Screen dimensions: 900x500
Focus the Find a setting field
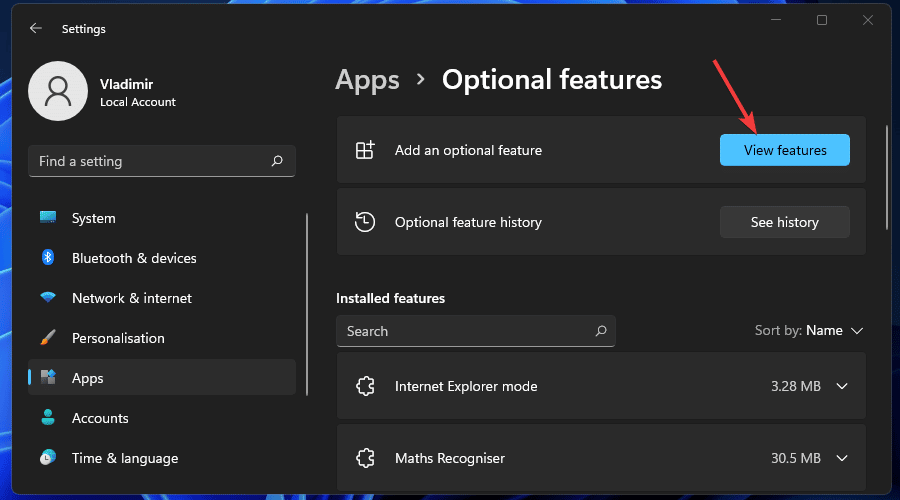pos(162,161)
